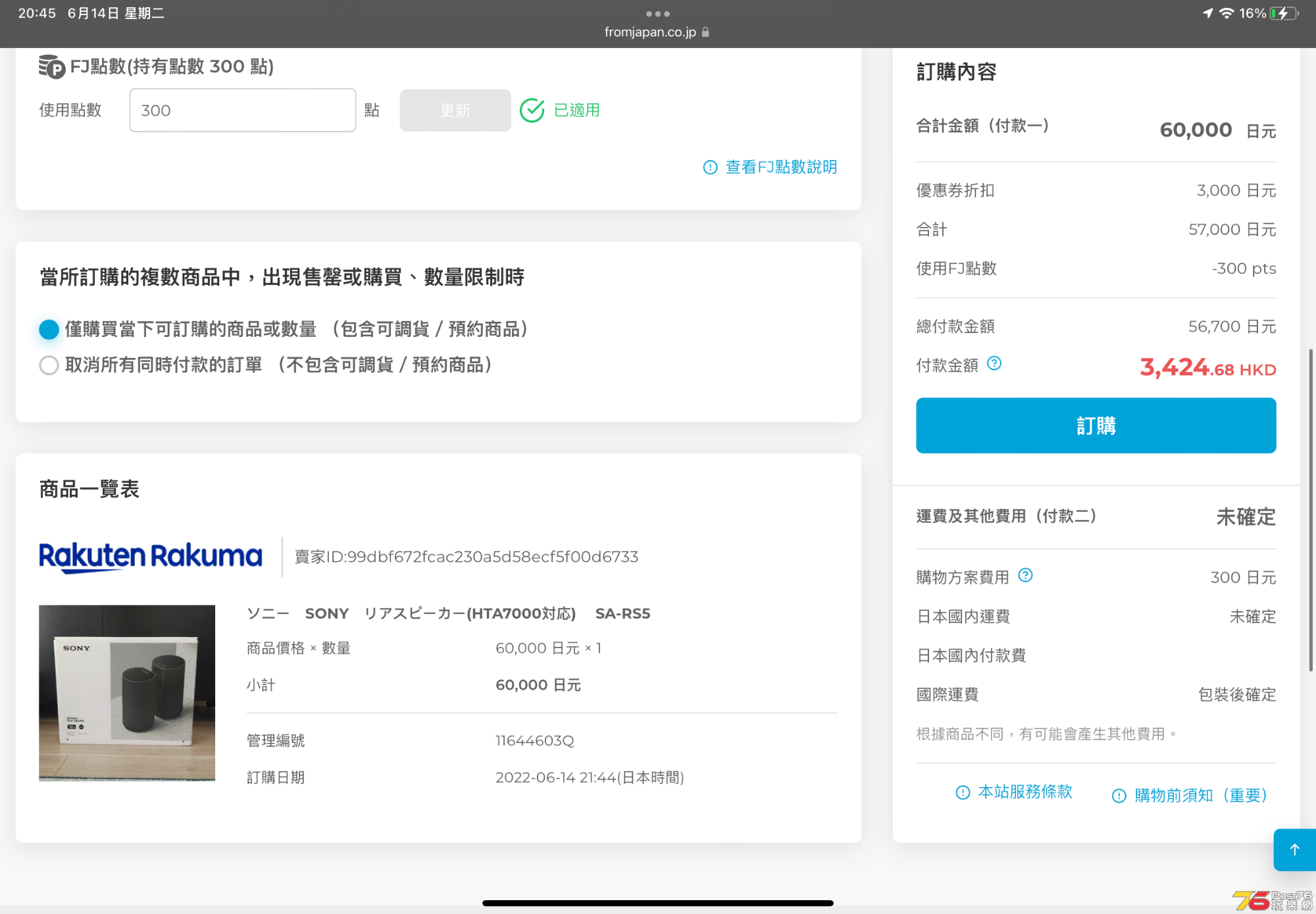
Task: Click the green applied checkmark icon
Action: (x=532, y=111)
